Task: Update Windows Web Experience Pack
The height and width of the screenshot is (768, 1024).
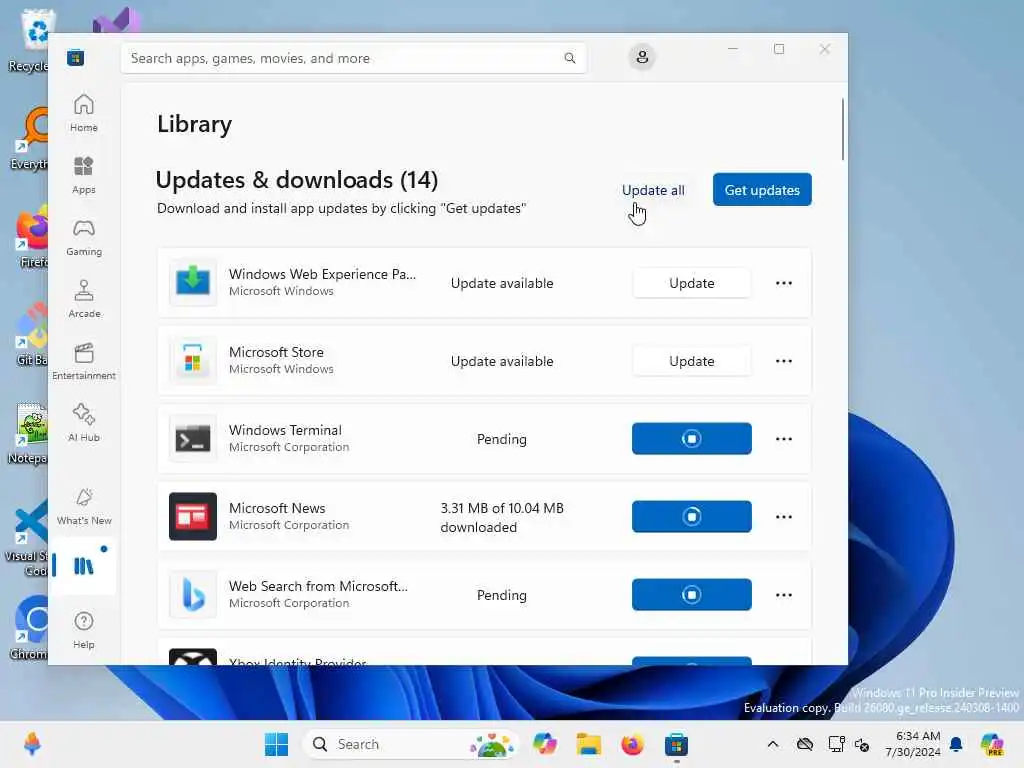Action: click(x=692, y=283)
